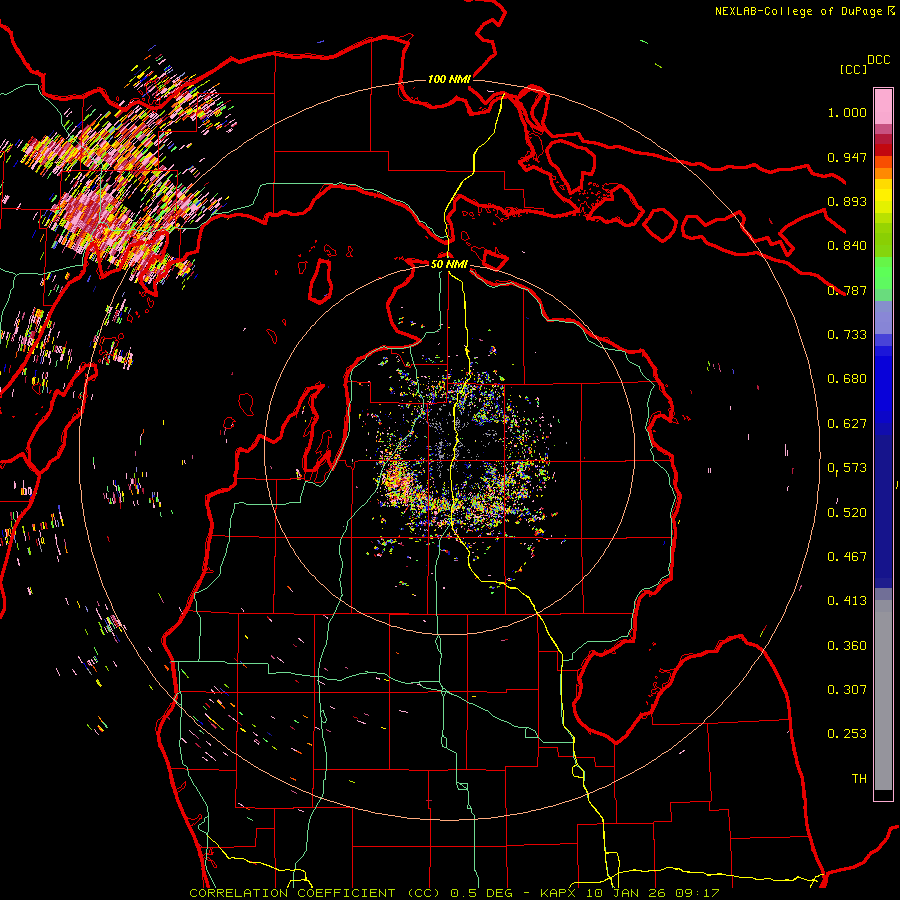The height and width of the screenshot is (900, 900).
Task: Click the 0.253 color scale value
Action: 847,734
